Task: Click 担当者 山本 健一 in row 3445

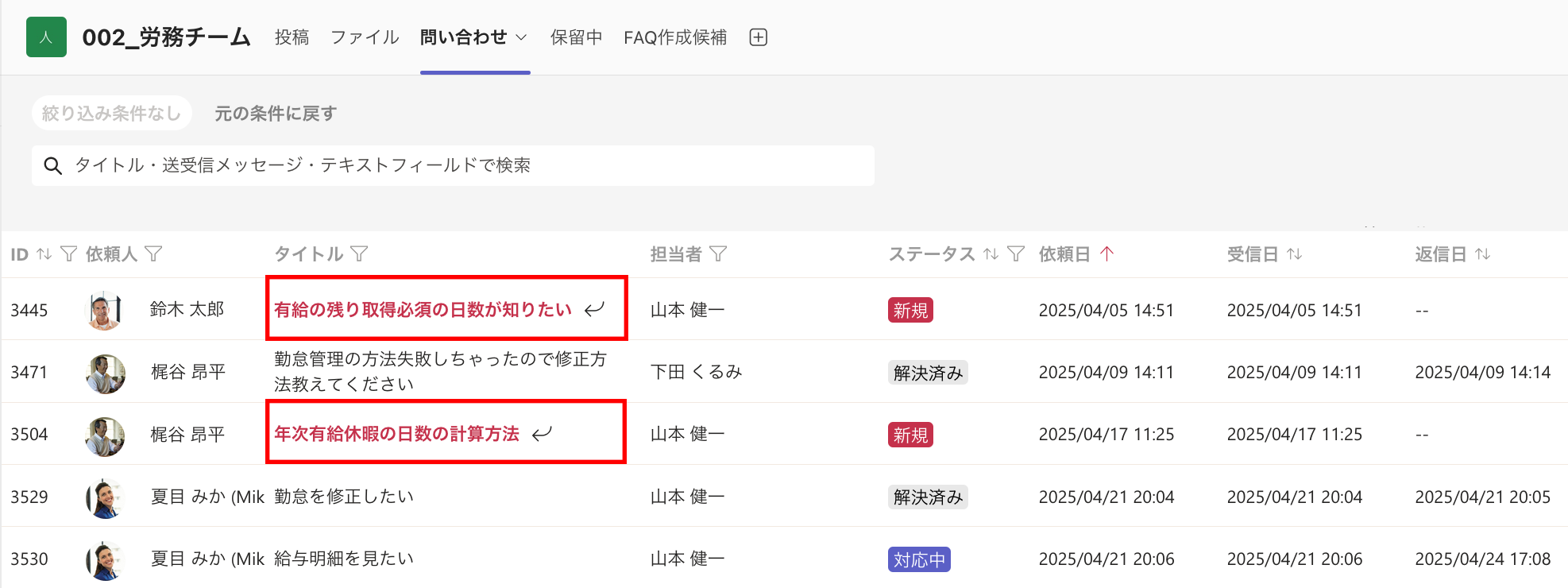Action: coord(687,309)
